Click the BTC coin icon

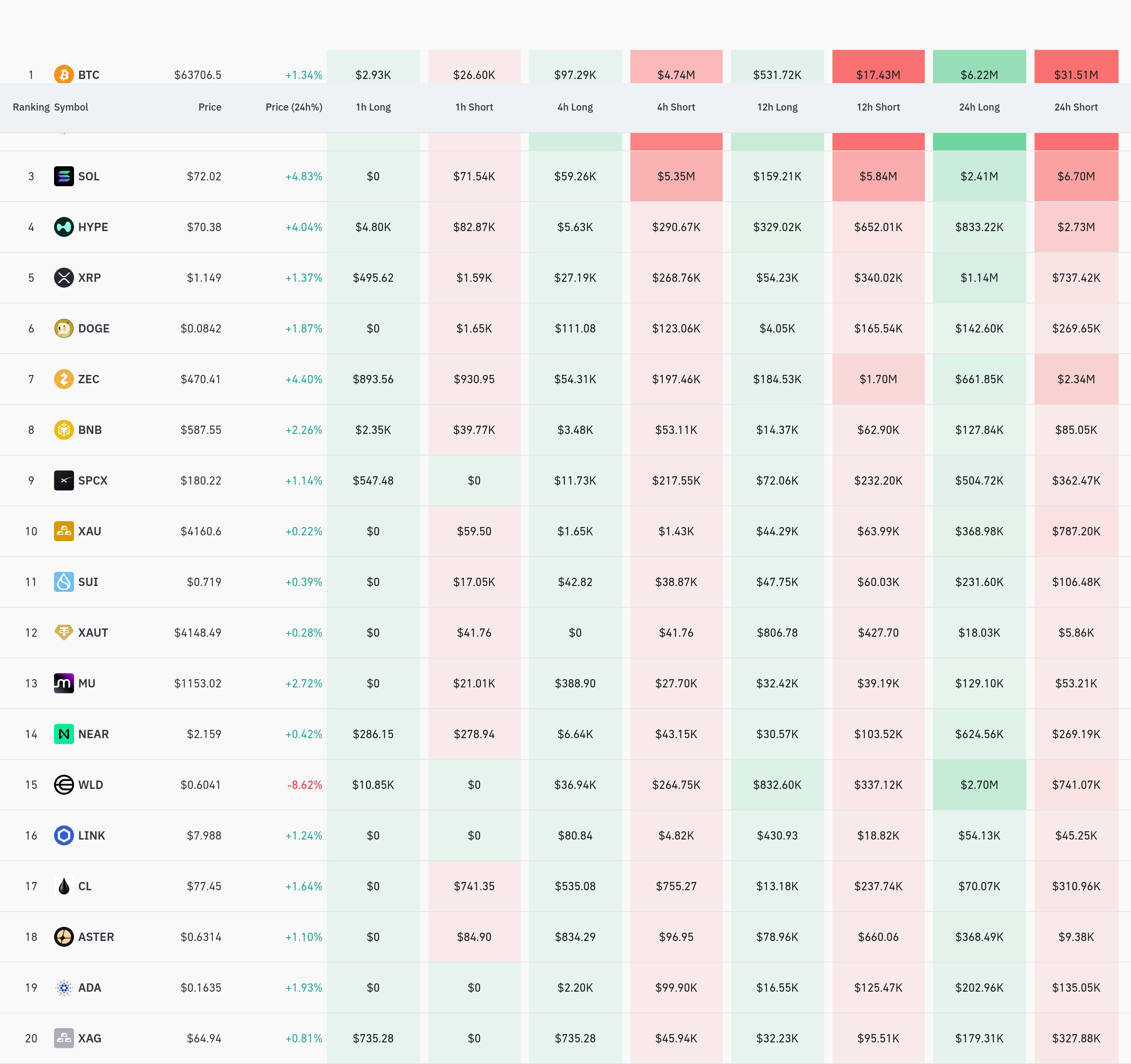[x=64, y=74]
